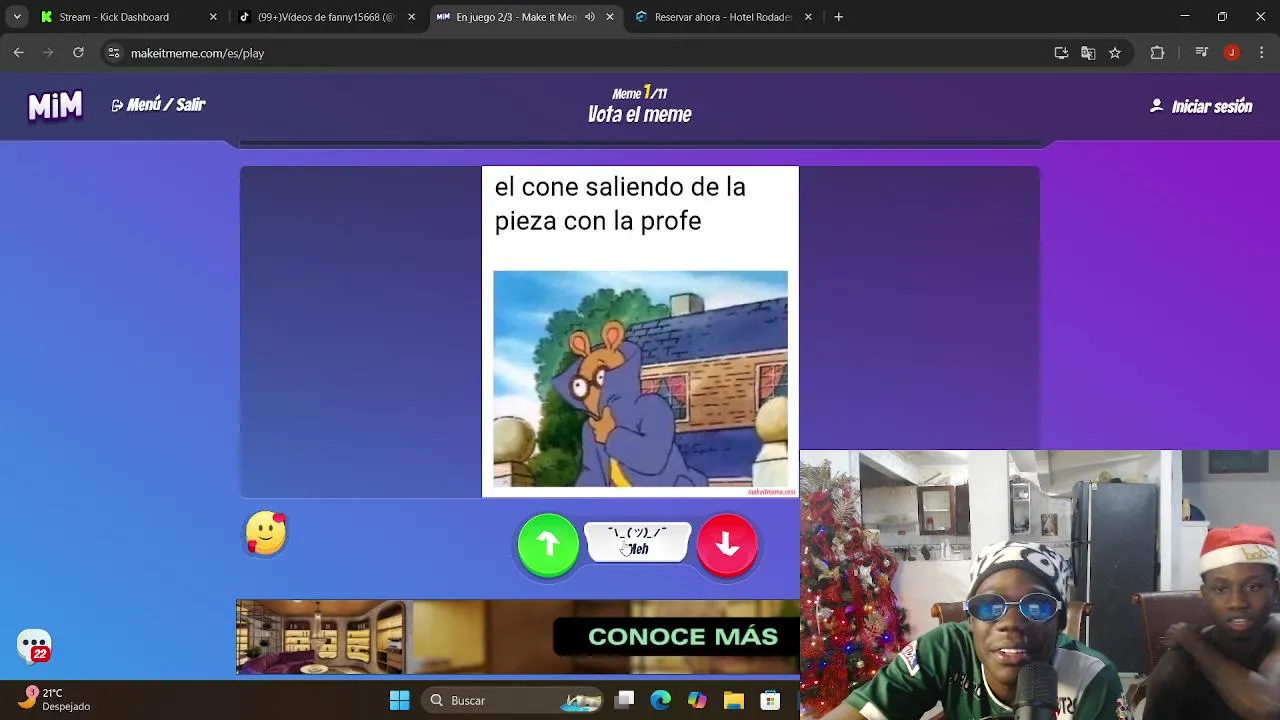Viewport: 1280px width, 720px height.
Task: Bookmark this page with star
Action: point(1115,53)
